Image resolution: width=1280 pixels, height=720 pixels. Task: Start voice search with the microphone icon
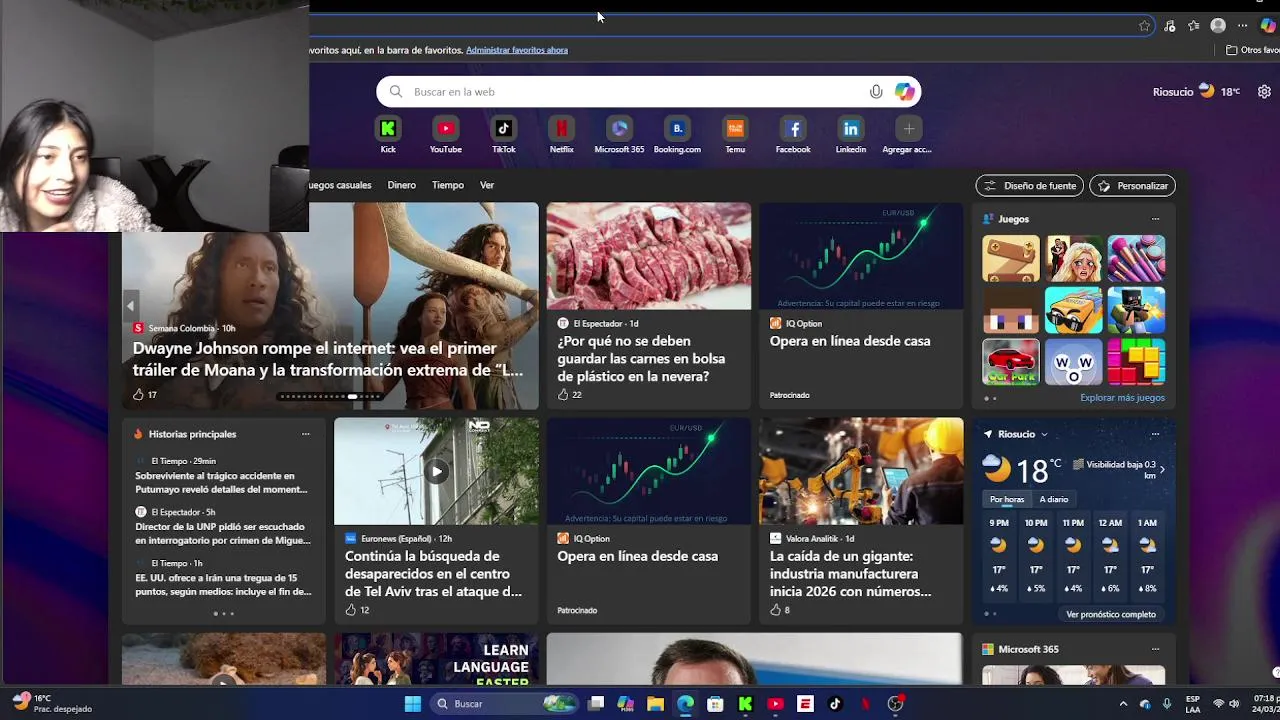pyautogui.click(x=876, y=92)
